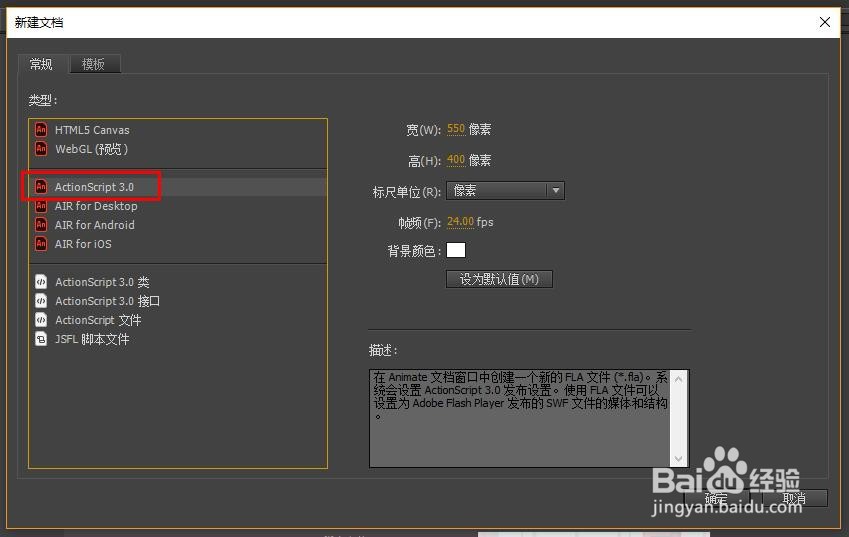This screenshot has height=537, width=849.
Task: Open the 标尺单位 dropdown showing 像素
Action: 505,191
